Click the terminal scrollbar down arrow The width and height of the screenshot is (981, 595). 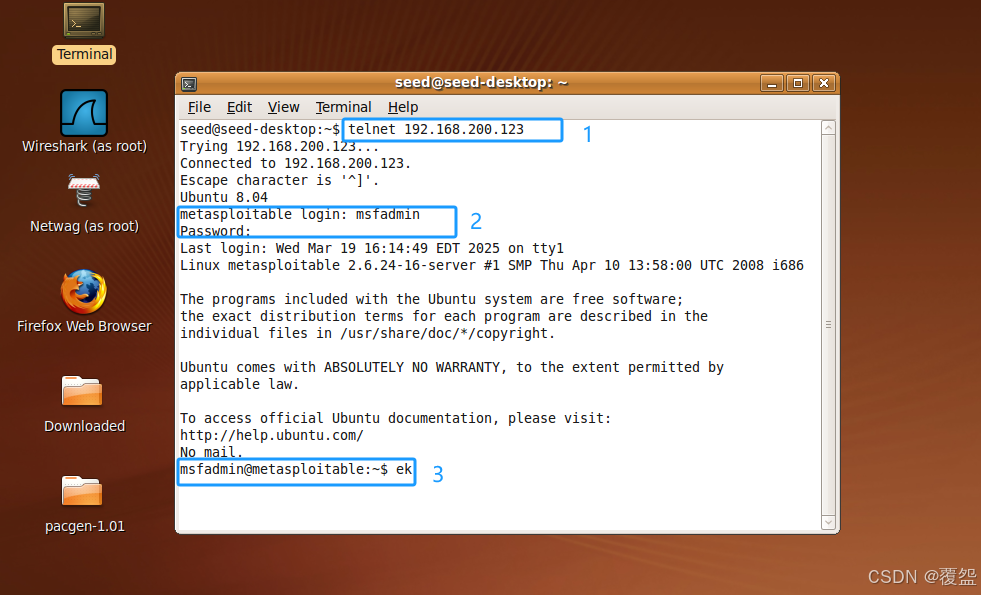tap(828, 522)
